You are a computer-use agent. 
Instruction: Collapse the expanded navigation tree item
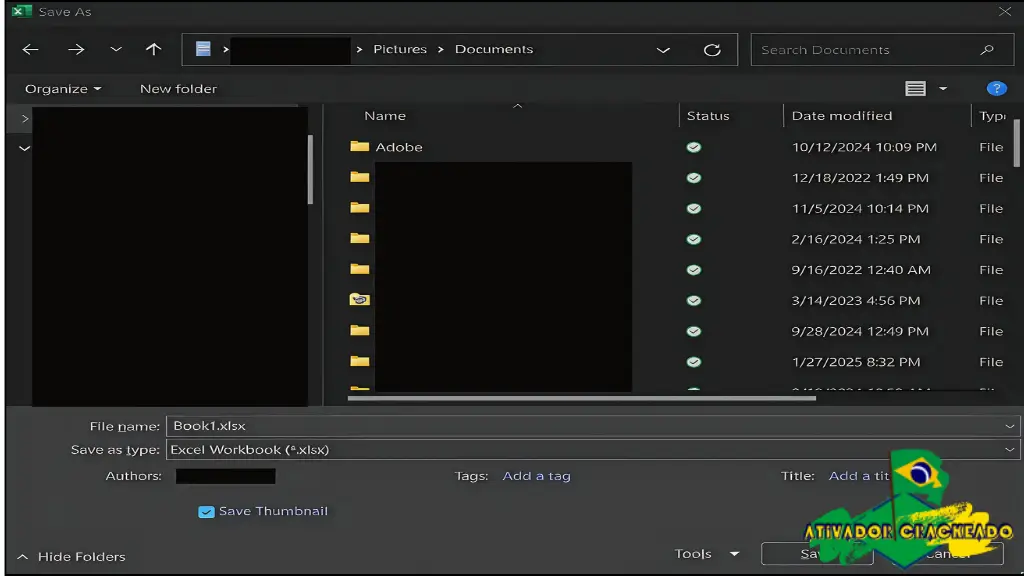[25, 148]
